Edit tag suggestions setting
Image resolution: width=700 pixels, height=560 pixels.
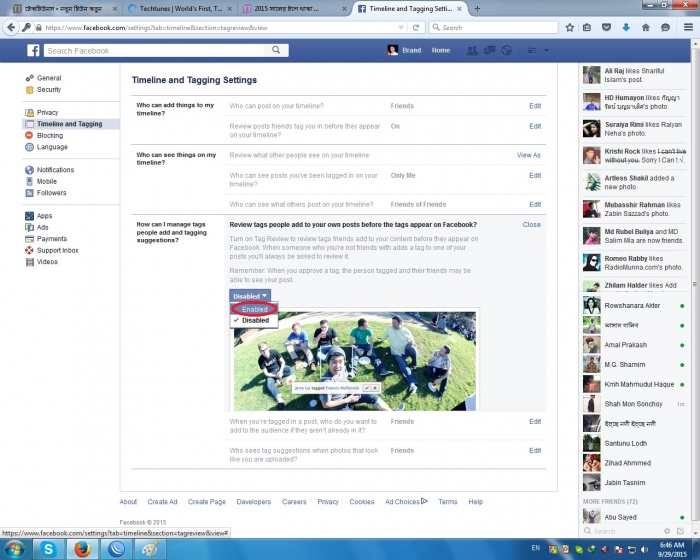tap(535, 451)
